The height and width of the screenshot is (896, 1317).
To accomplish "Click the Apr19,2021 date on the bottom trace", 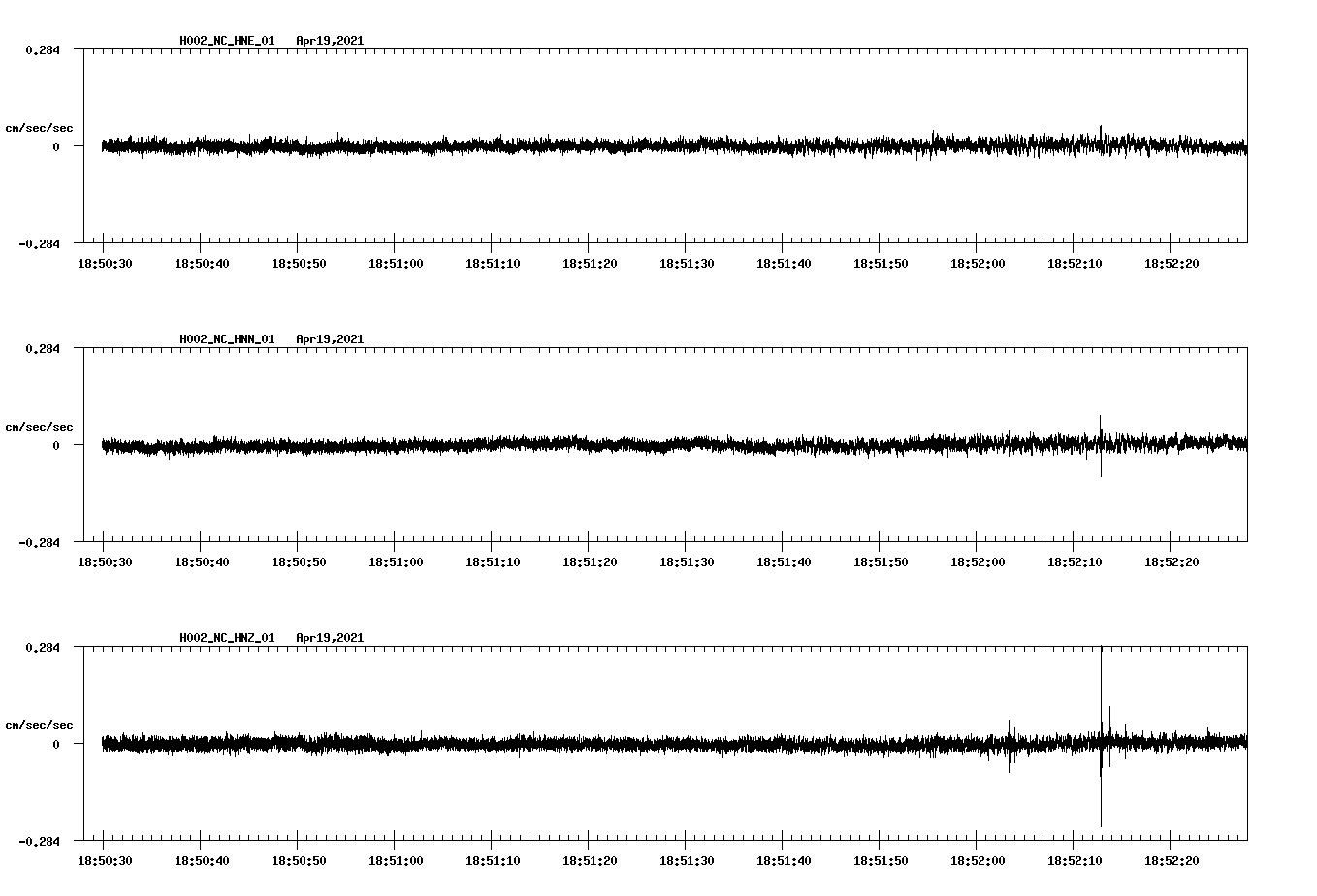I will point(330,638).
